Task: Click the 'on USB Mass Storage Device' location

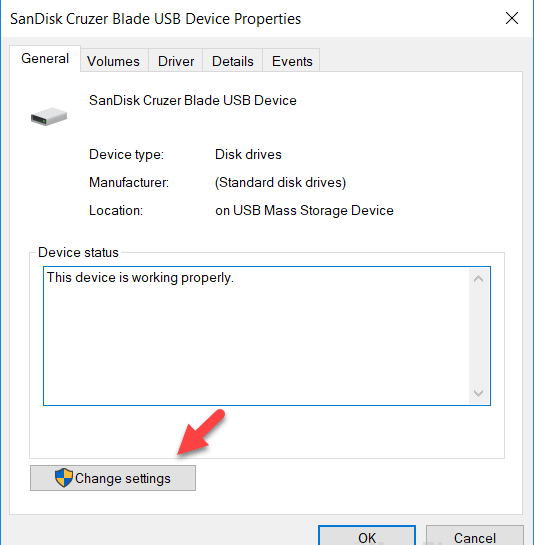Action: tap(304, 211)
